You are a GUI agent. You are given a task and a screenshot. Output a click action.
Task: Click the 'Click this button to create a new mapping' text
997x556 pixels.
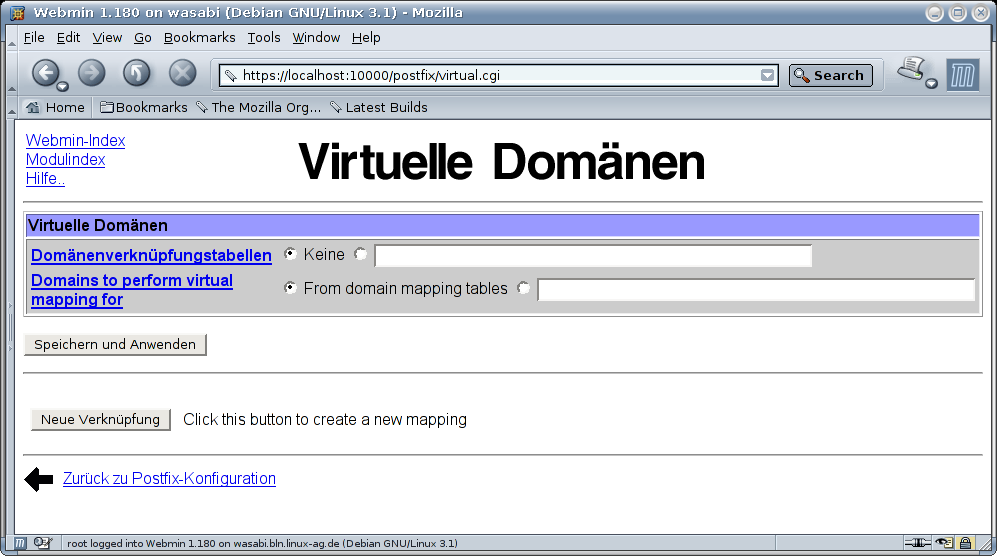[325, 420]
